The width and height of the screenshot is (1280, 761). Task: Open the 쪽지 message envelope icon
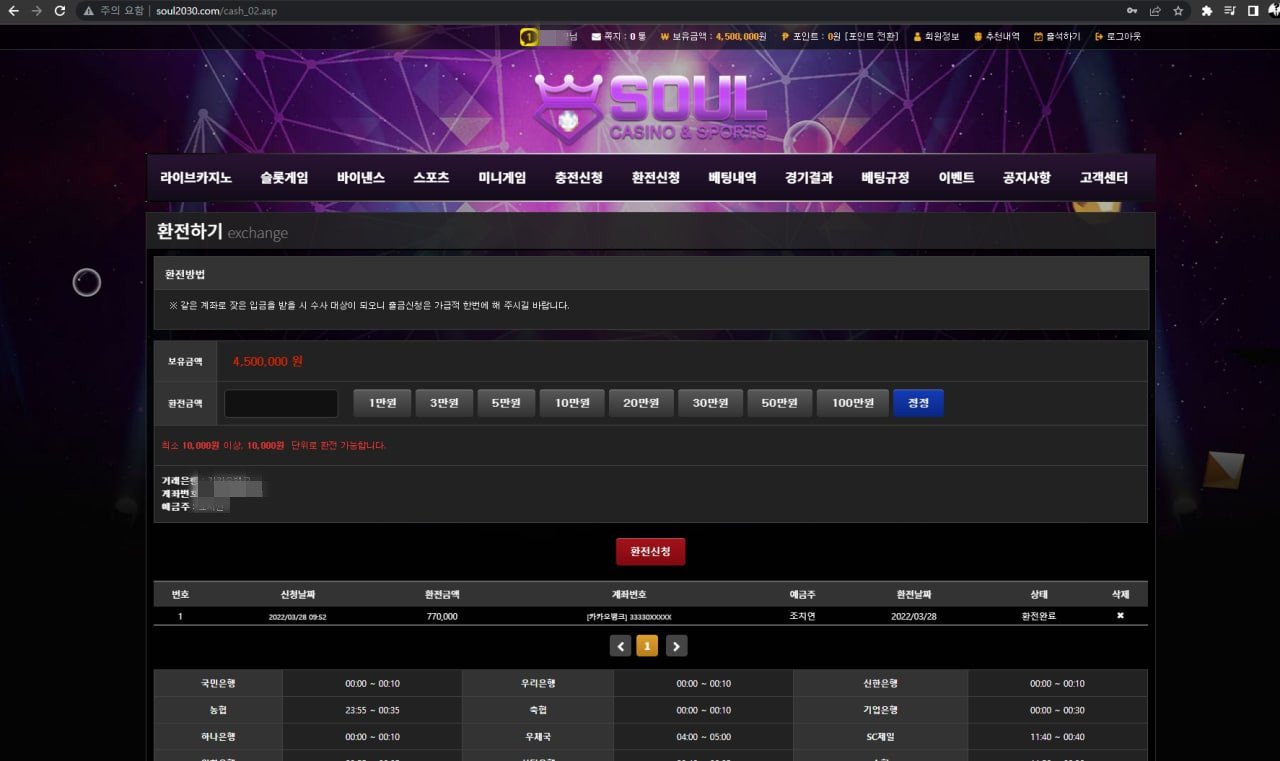pyautogui.click(x=597, y=37)
